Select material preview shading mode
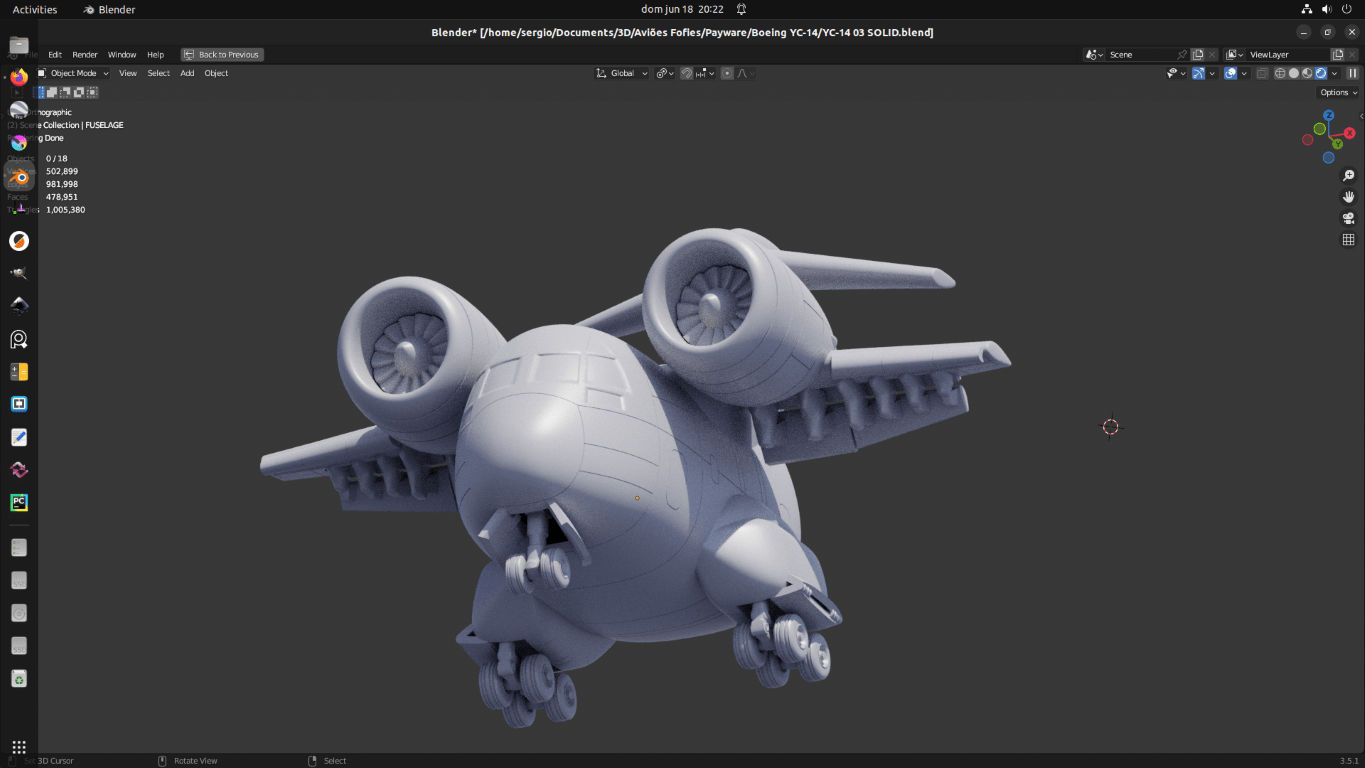The height and width of the screenshot is (768, 1365). pos(1307,73)
